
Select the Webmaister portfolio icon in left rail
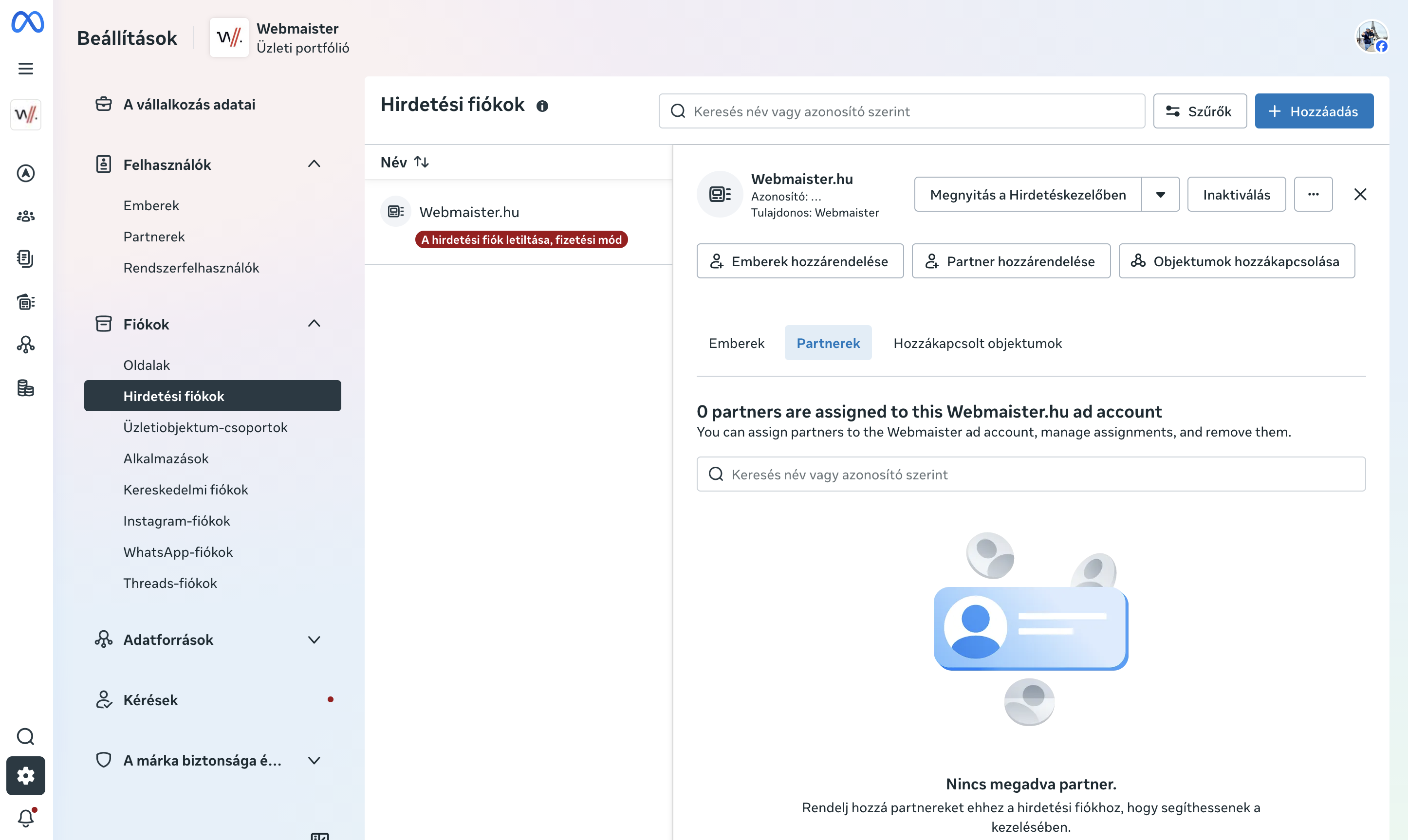pyautogui.click(x=25, y=114)
